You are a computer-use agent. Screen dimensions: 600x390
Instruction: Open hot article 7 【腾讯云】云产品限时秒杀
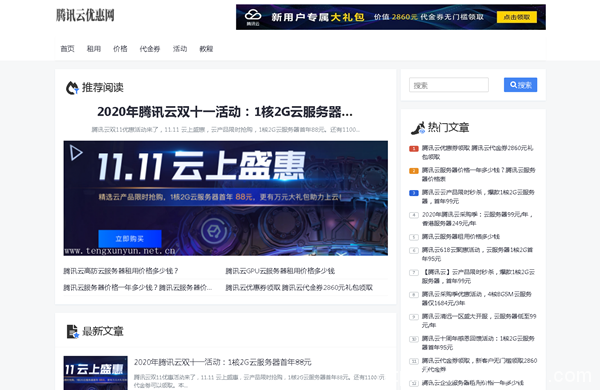click(478, 276)
